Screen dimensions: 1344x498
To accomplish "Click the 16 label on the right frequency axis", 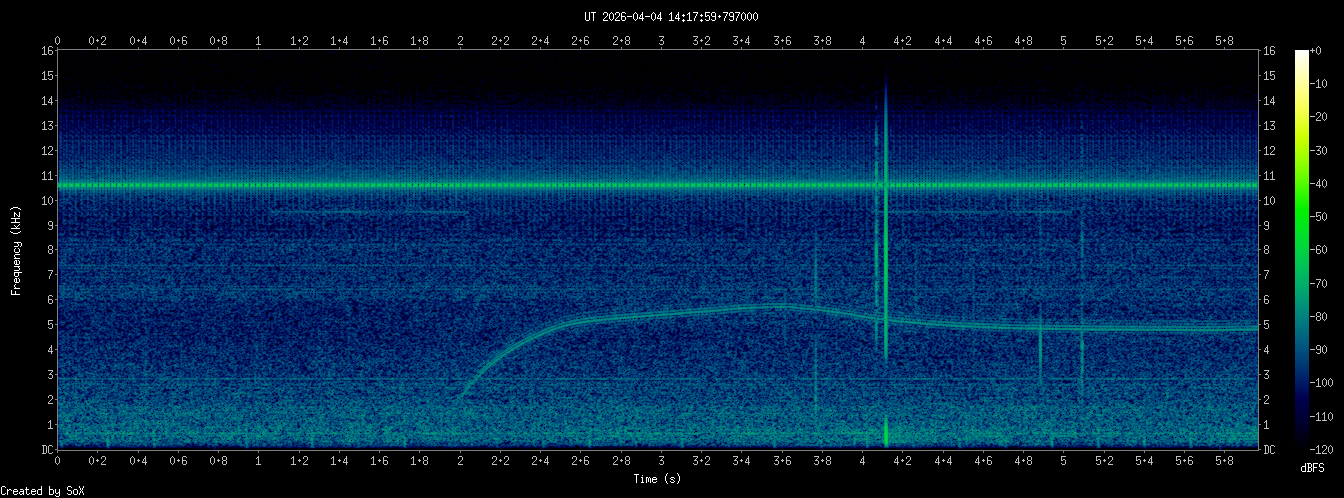I will click(1270, 51).
